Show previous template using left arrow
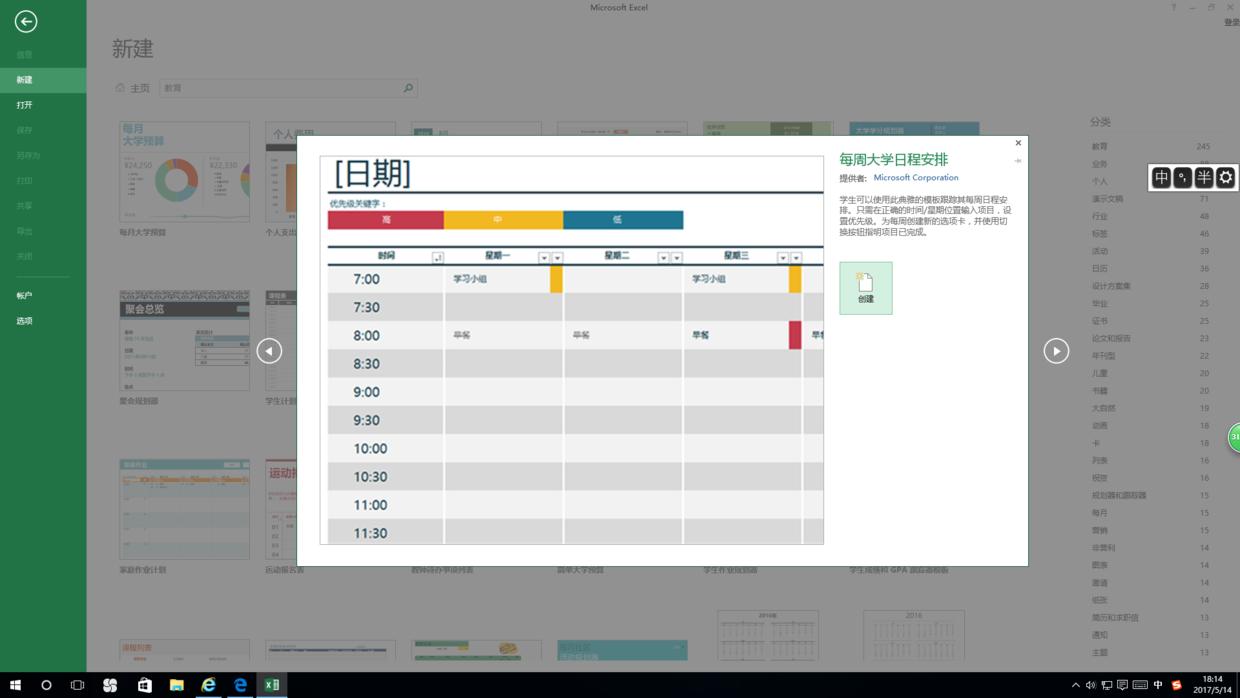This screenshot has width=1240, height=698. coord(269,351)
